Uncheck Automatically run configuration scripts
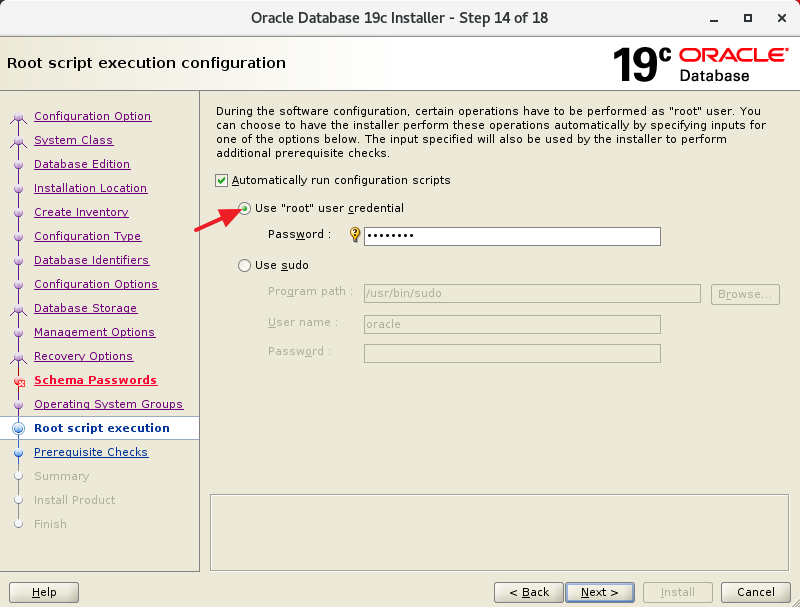 click(x=221, y=181)
